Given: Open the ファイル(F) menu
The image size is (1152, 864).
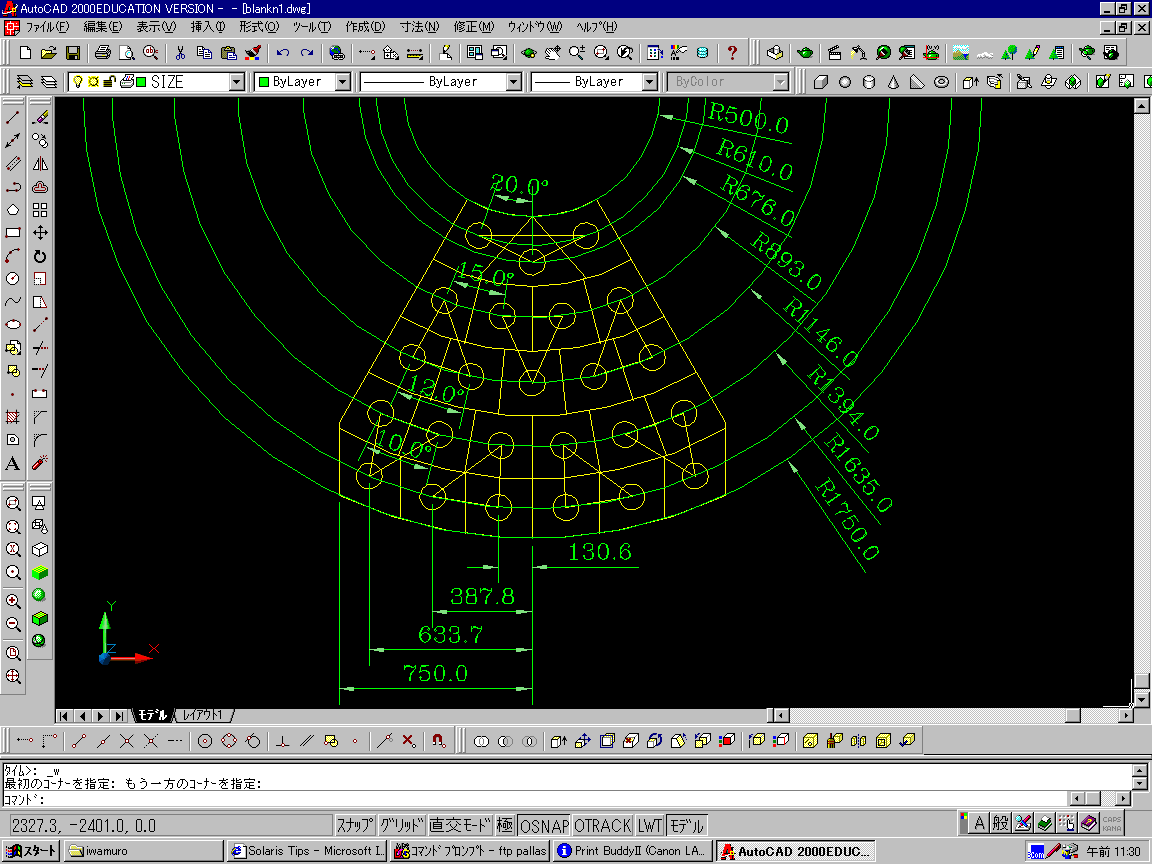Looking at the screenshot, I should pos(47,27).
